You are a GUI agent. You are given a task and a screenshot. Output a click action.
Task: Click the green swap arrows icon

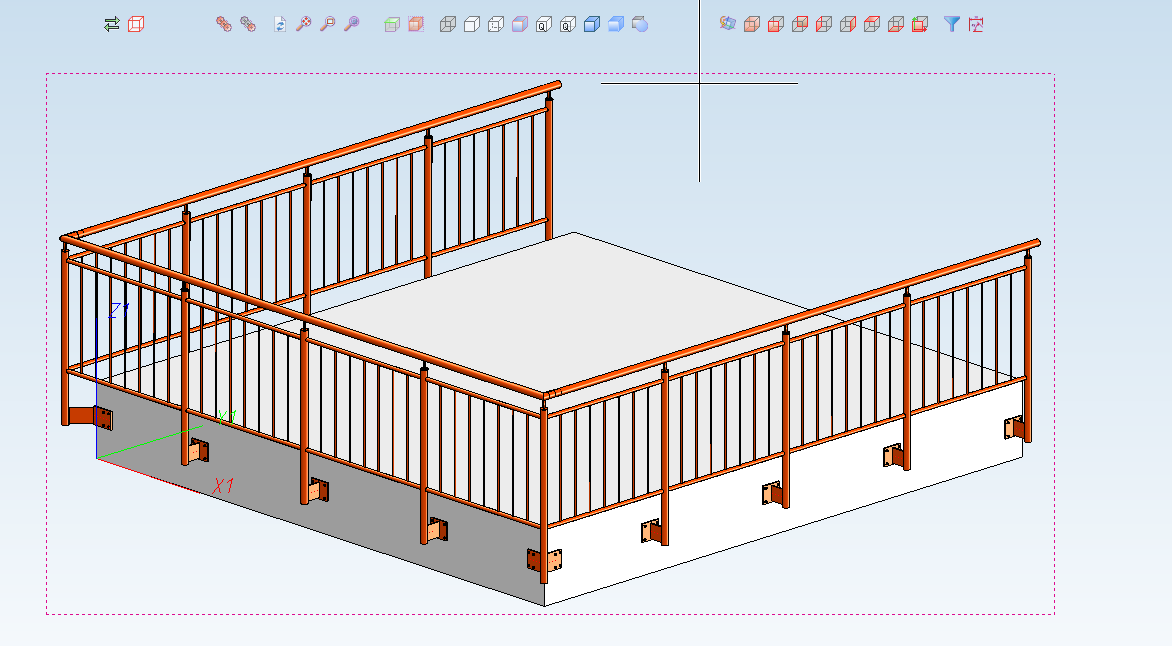tap(112, 24)
